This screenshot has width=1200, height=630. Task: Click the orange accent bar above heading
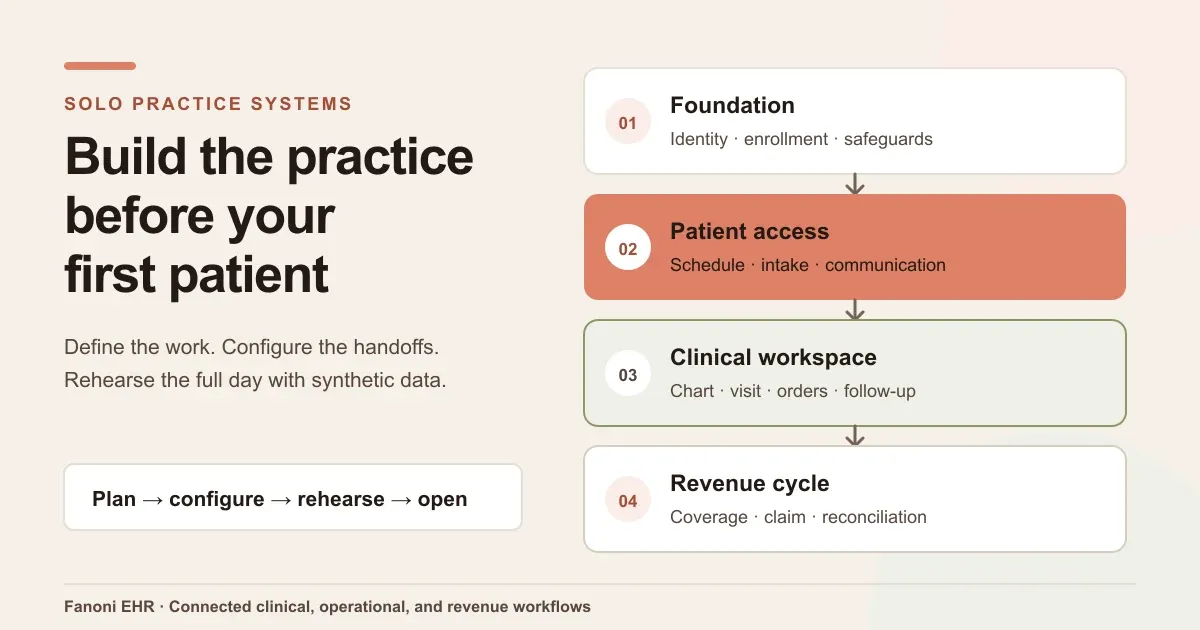pyautogui.click(x=100, y=66)
